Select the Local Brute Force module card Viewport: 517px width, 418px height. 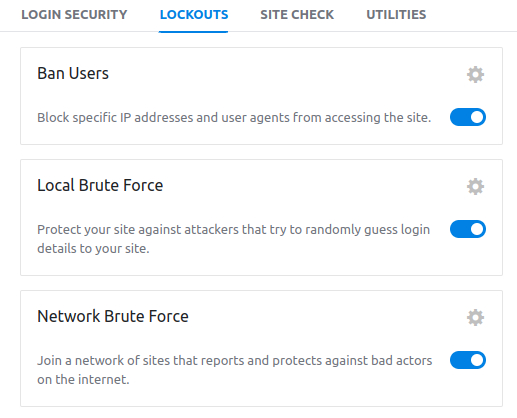[261, 217]
